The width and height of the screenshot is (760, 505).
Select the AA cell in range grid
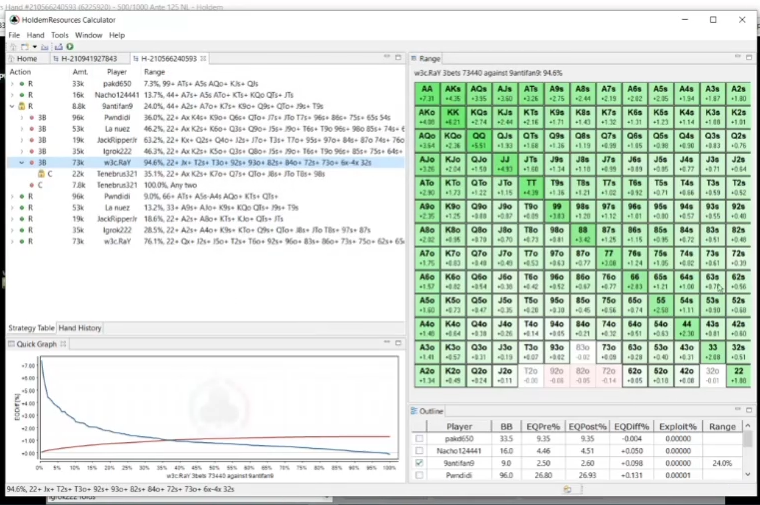pos(427,94)
